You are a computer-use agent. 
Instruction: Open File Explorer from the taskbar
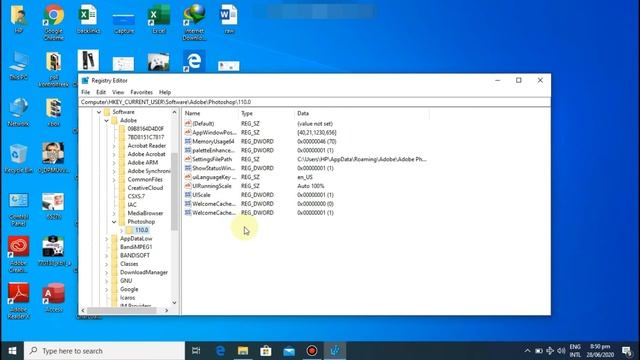click(243, 351)
